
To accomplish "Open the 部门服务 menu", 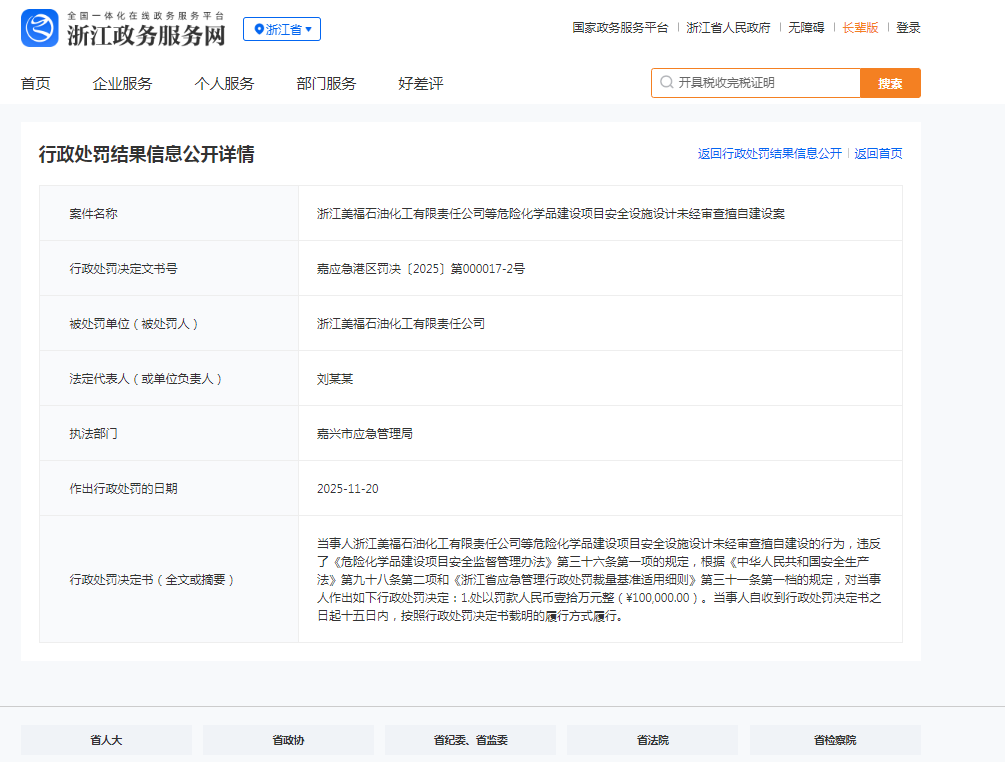I will coord(326,84).
